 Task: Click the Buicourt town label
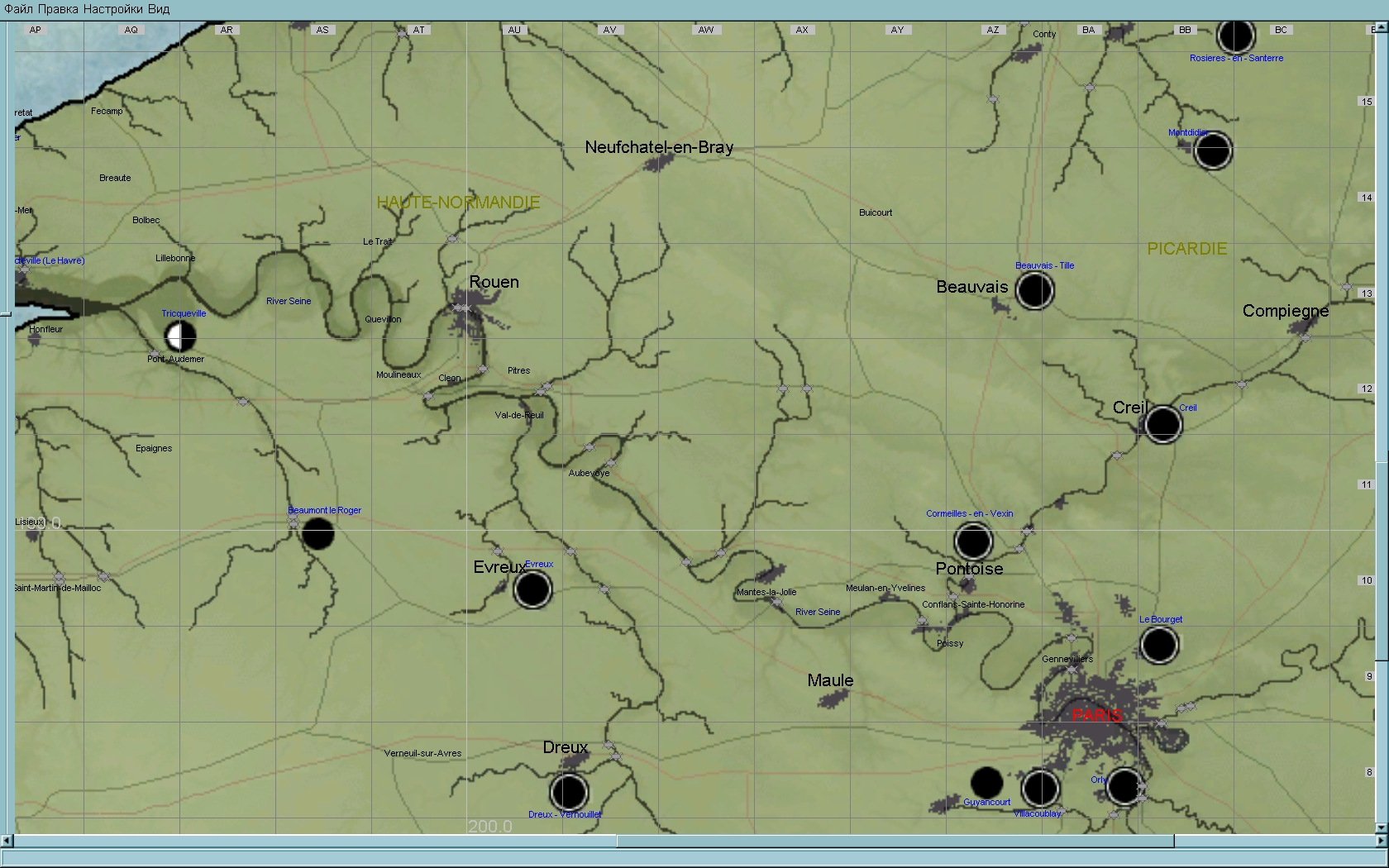coord(876,212)
